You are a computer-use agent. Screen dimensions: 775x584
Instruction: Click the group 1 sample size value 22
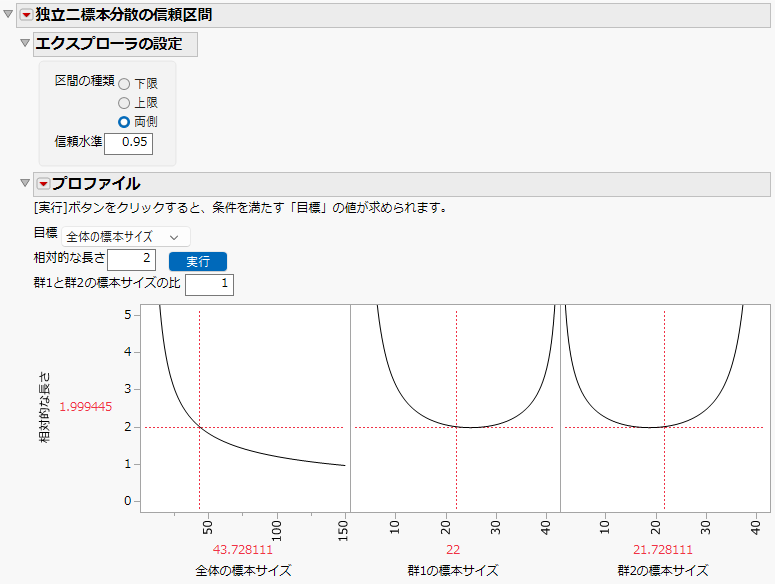(453, 549)
